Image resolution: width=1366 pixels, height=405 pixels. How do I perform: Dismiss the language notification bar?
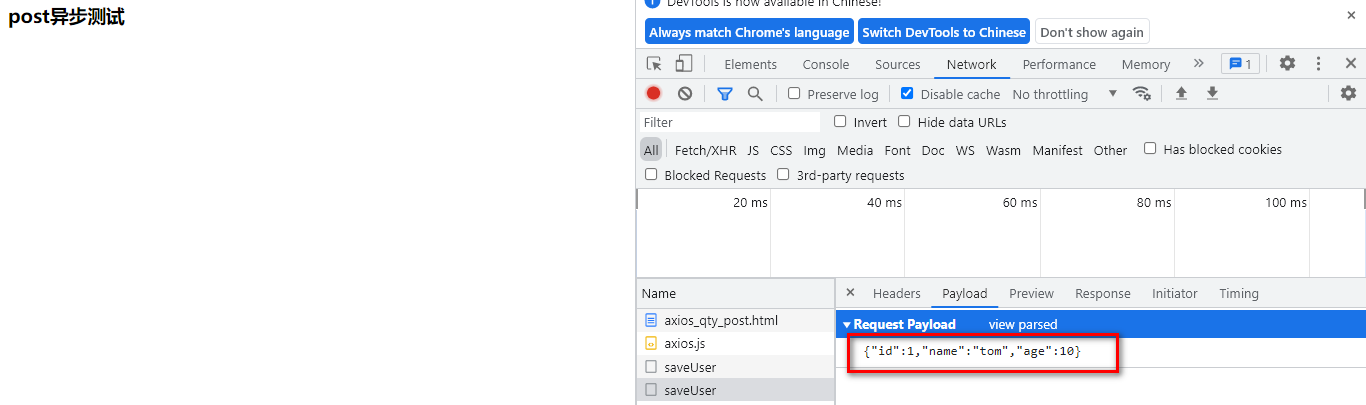coord(1351,15)
